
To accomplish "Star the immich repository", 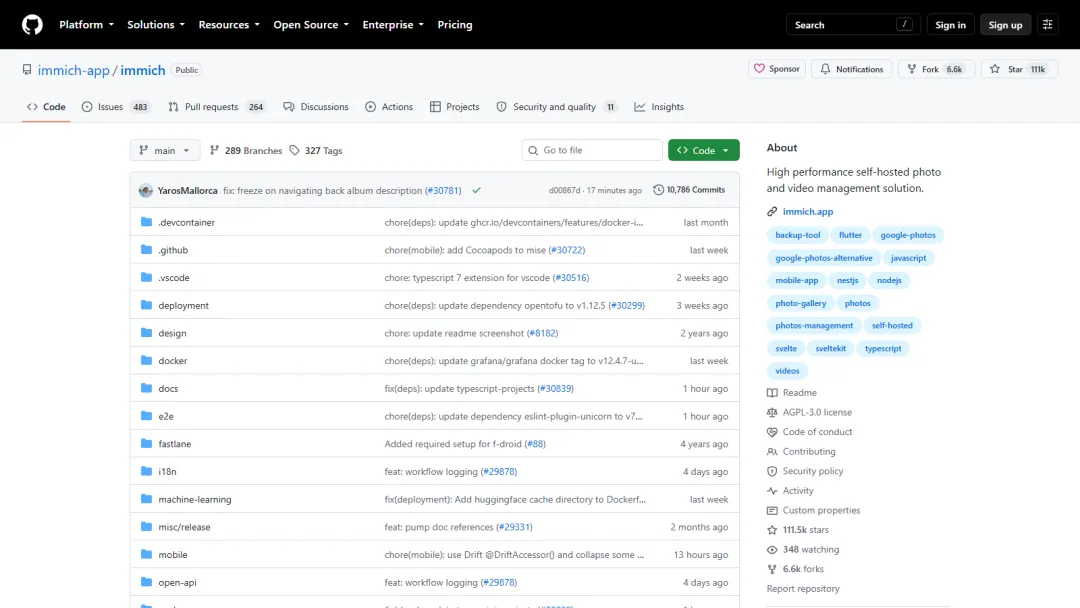I will click(1019, 69).
